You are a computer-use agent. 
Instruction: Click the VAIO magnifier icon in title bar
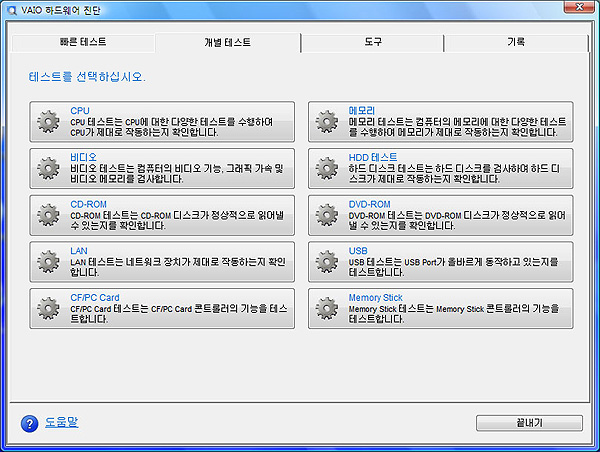tap(12, 10)
